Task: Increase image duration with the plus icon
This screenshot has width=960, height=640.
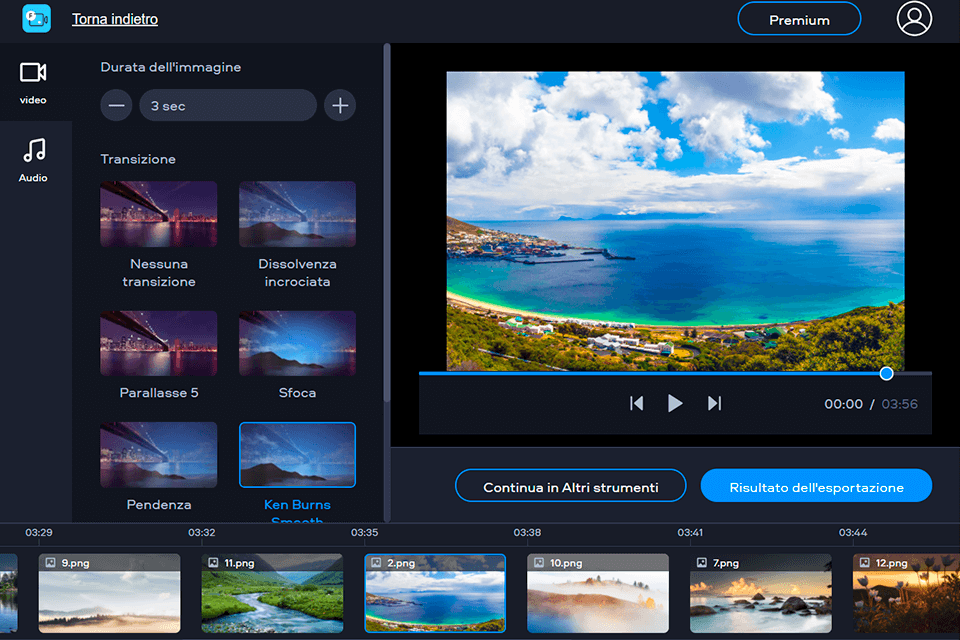Action: [339, 105]
